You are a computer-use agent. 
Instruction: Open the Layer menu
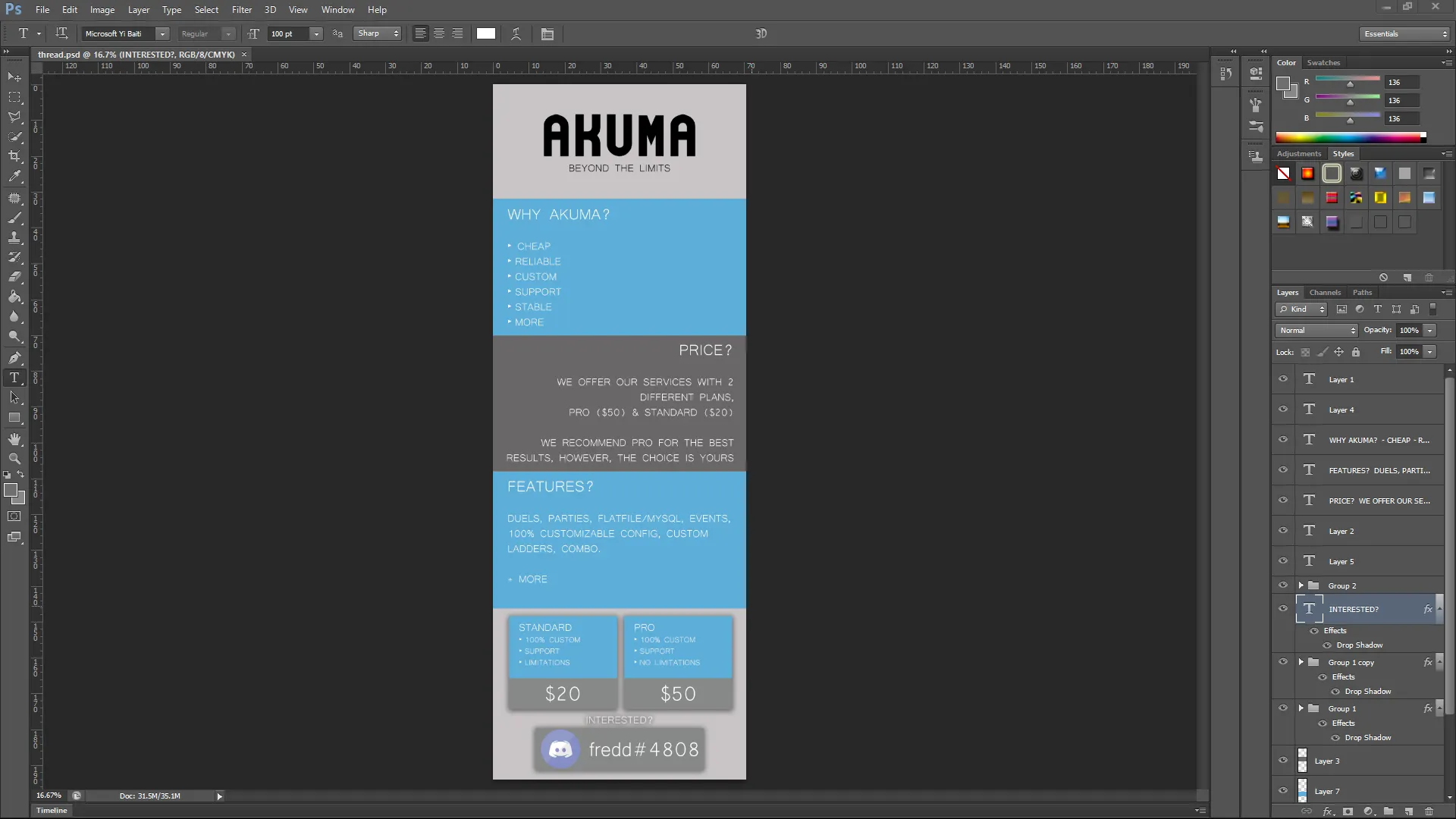(139, 10)
